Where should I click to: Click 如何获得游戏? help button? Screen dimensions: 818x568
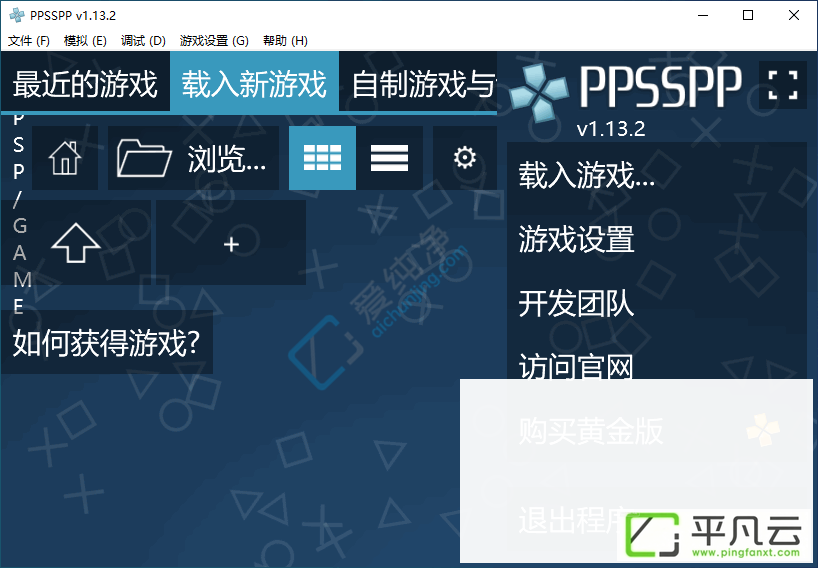coord(106,342)
